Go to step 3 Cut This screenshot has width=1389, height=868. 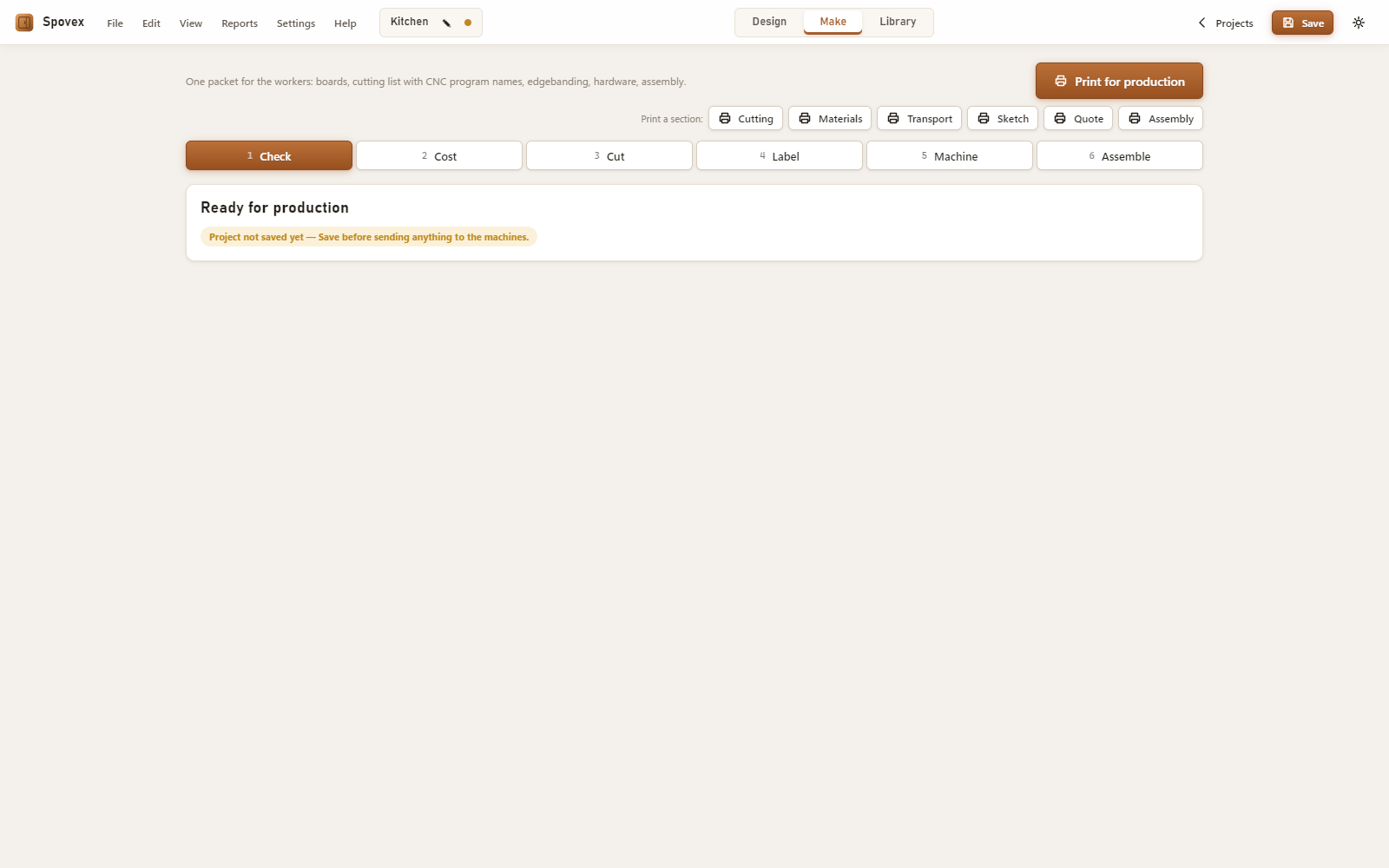[609, 155]
